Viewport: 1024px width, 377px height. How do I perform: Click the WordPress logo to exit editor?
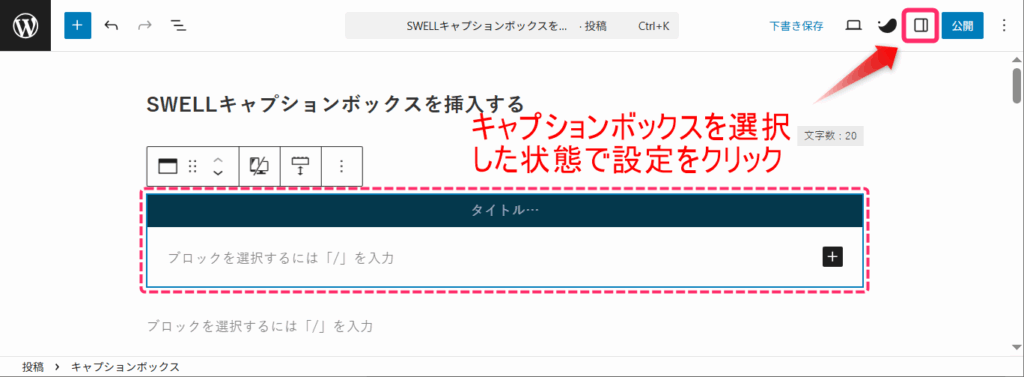[25, 25]
